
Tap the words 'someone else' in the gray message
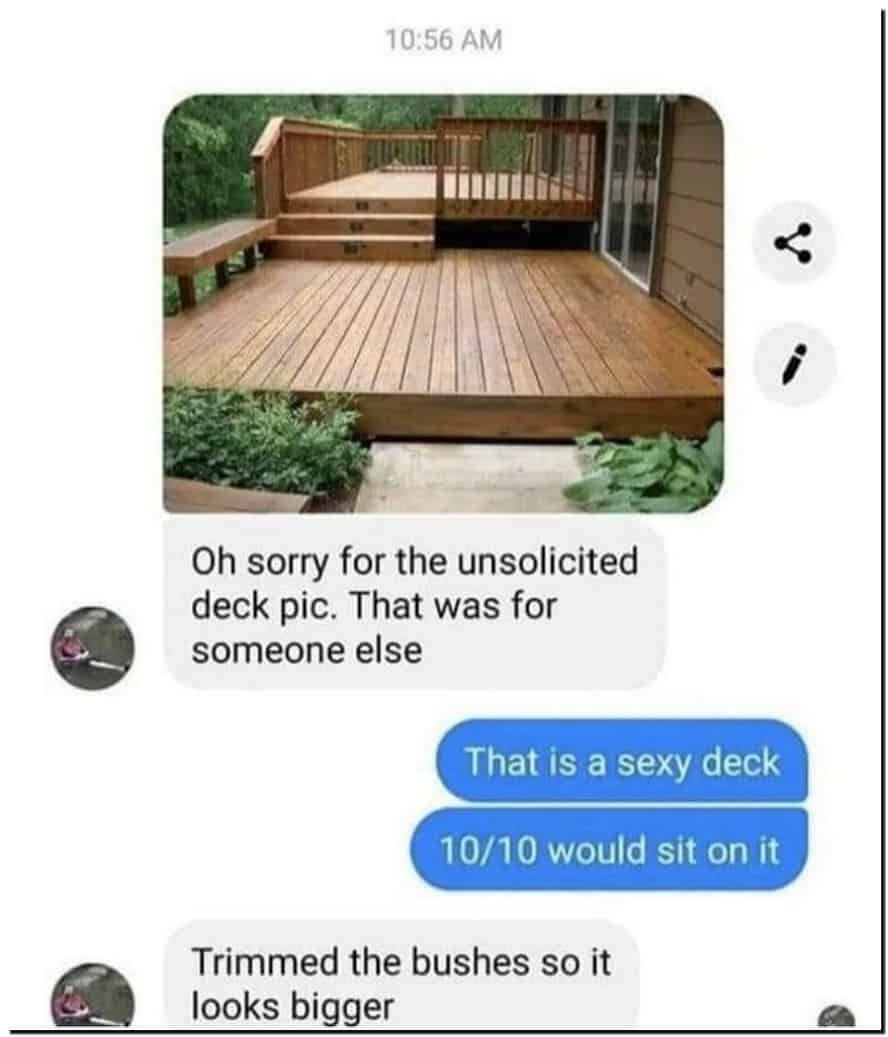[x=307, y=650]
